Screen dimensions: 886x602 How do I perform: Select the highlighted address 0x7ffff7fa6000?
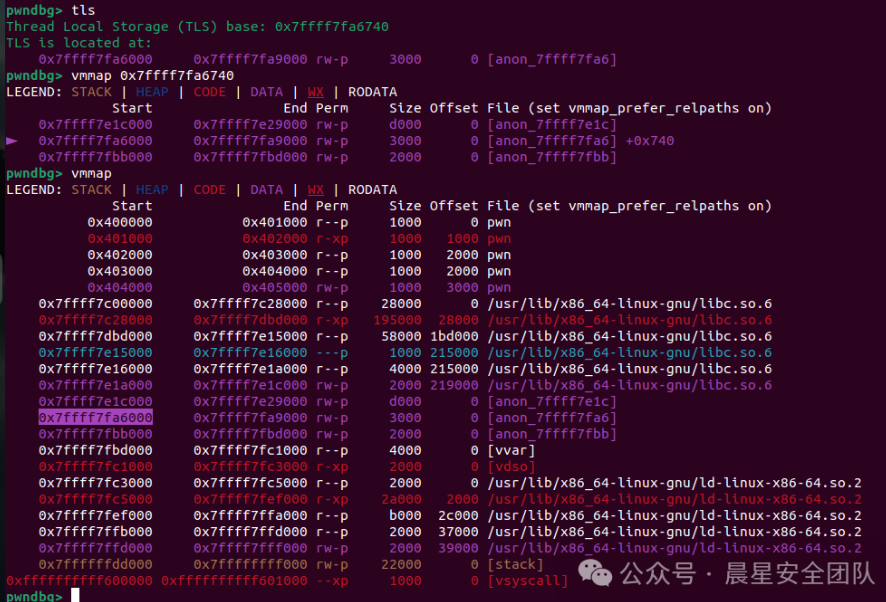pyautogui.click(x=95, y=418)
